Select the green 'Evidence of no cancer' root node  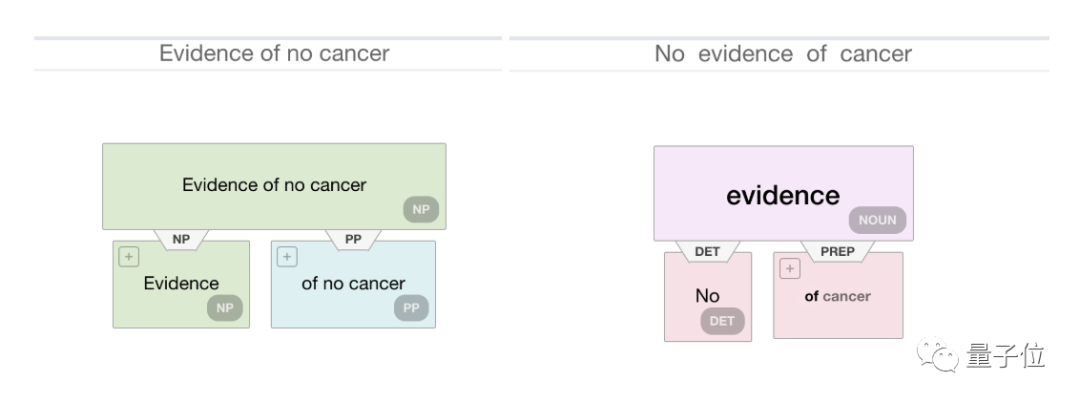point(274,186)
